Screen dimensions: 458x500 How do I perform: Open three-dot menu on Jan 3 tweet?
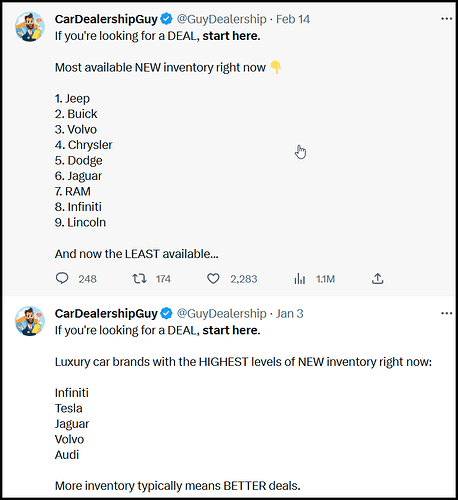[x=447, y=313]
